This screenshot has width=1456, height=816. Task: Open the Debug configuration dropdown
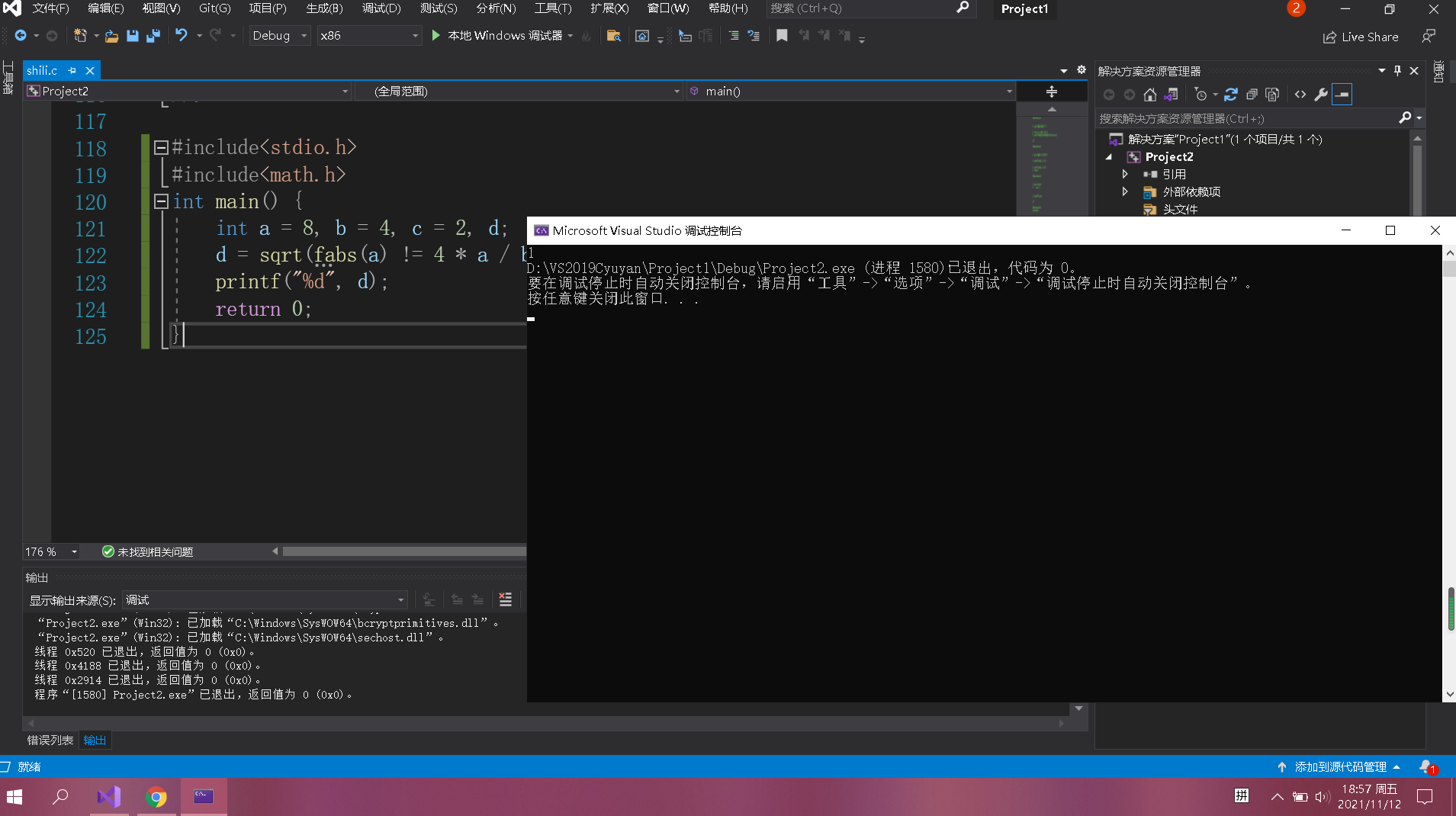pos(280,36)
